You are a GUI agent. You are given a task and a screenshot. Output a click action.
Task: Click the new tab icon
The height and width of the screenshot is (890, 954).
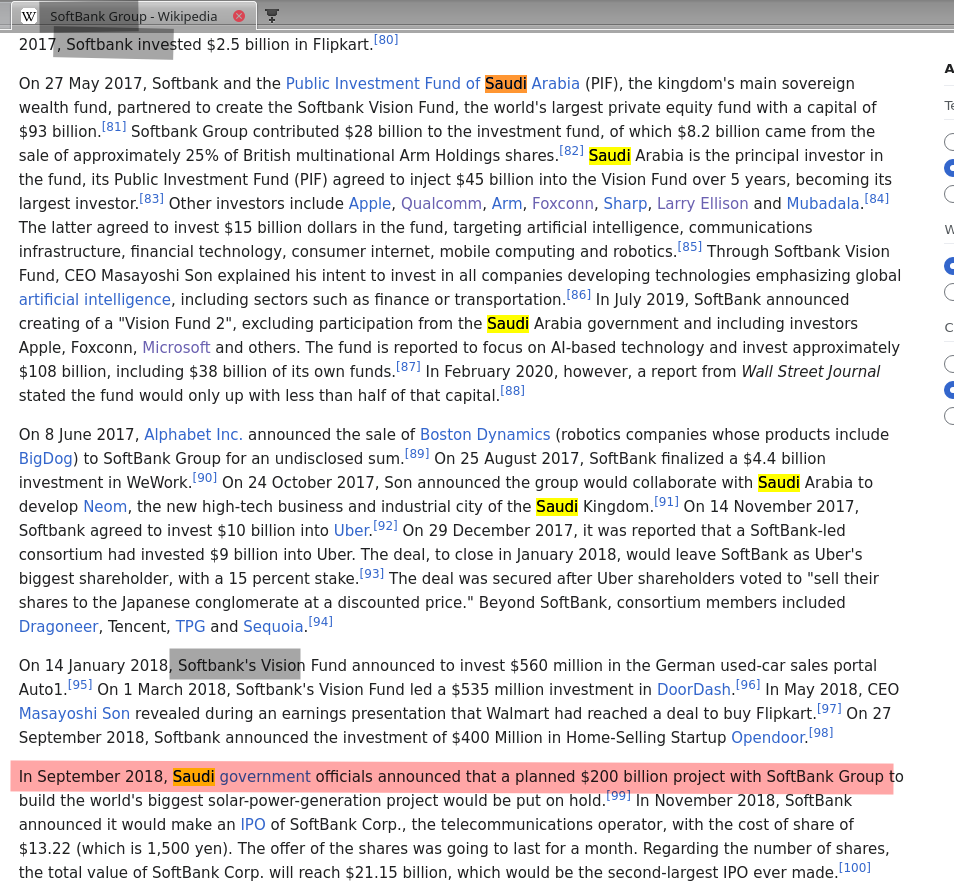pos(272,16)
